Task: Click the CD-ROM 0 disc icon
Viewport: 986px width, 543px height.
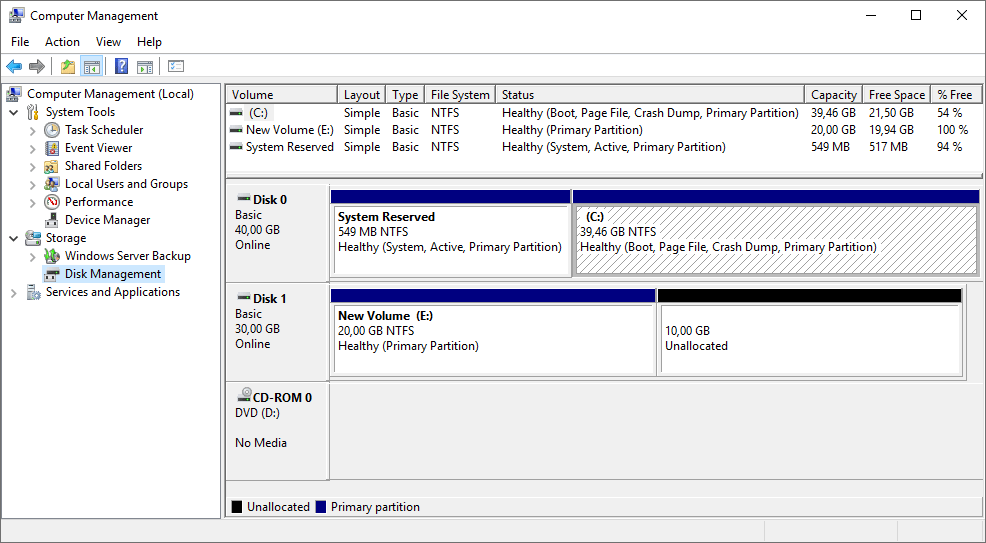Action: (244, 395)
